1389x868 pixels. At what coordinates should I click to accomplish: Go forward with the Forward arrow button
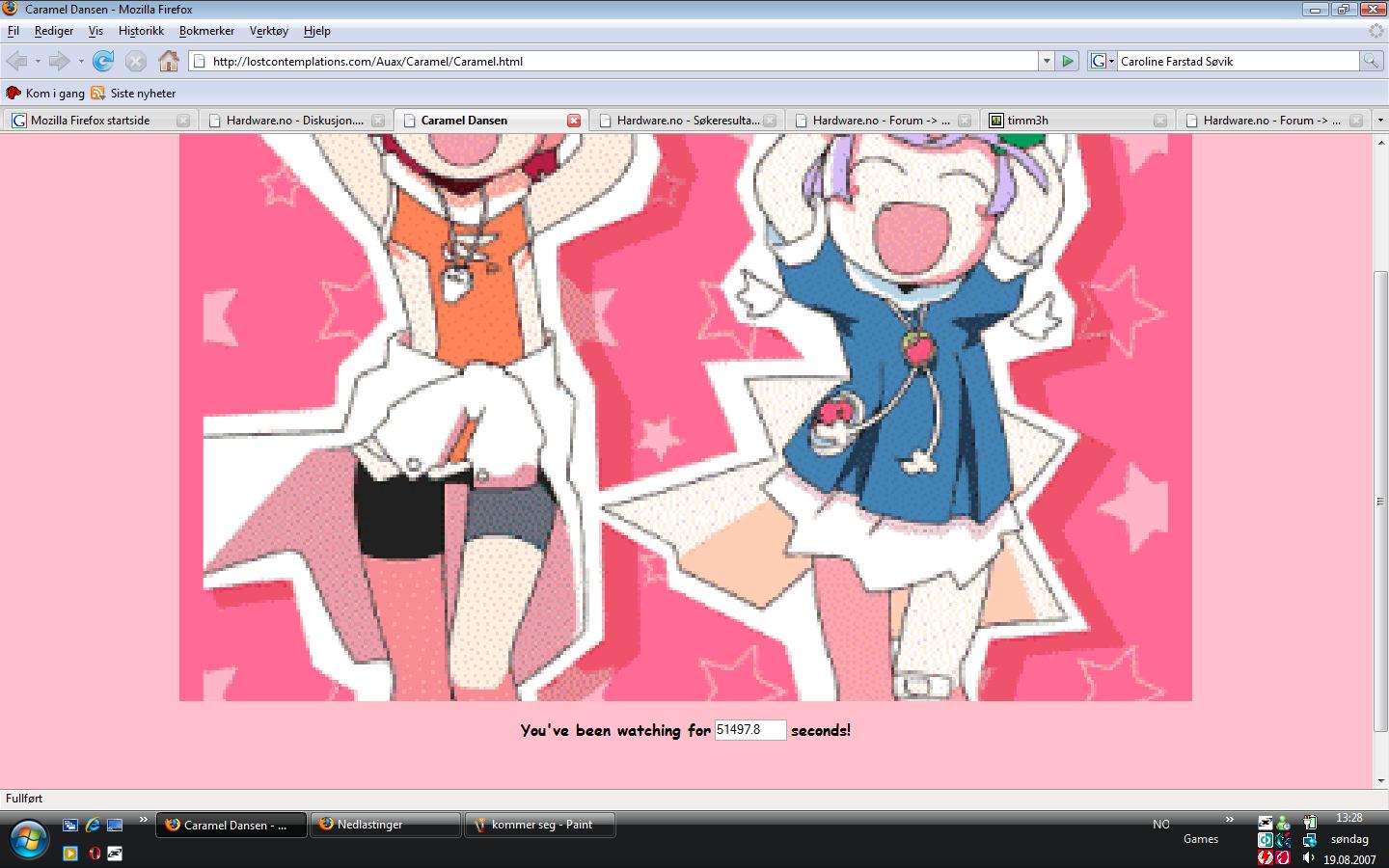pos(59,61)
